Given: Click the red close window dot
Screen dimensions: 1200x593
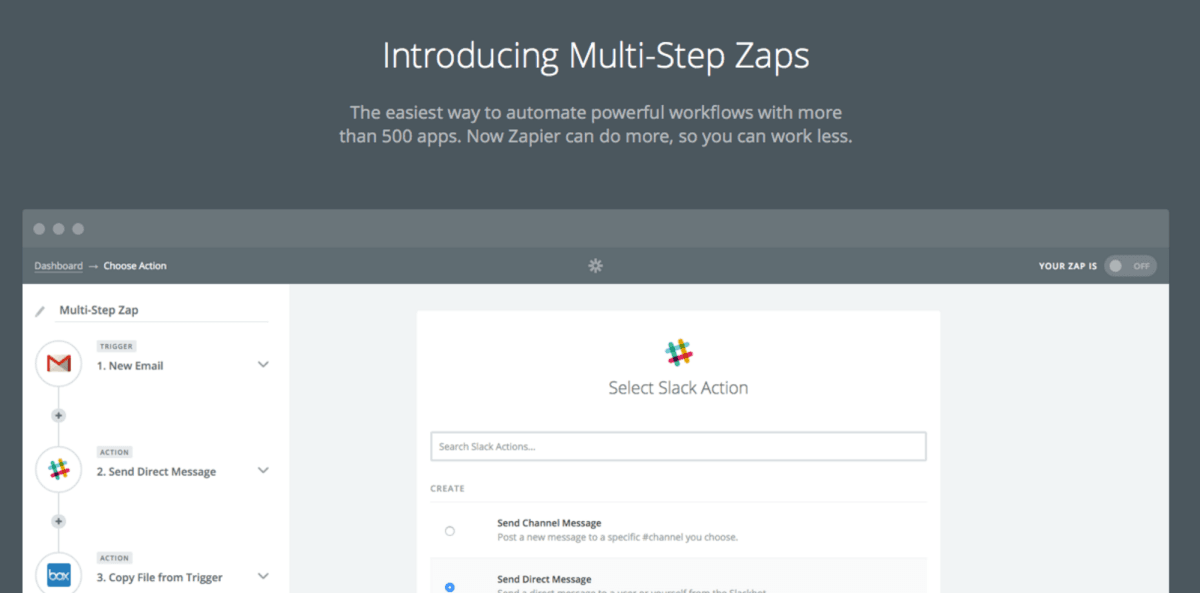Looking at the screenshot, I should (x=39, y=229).
